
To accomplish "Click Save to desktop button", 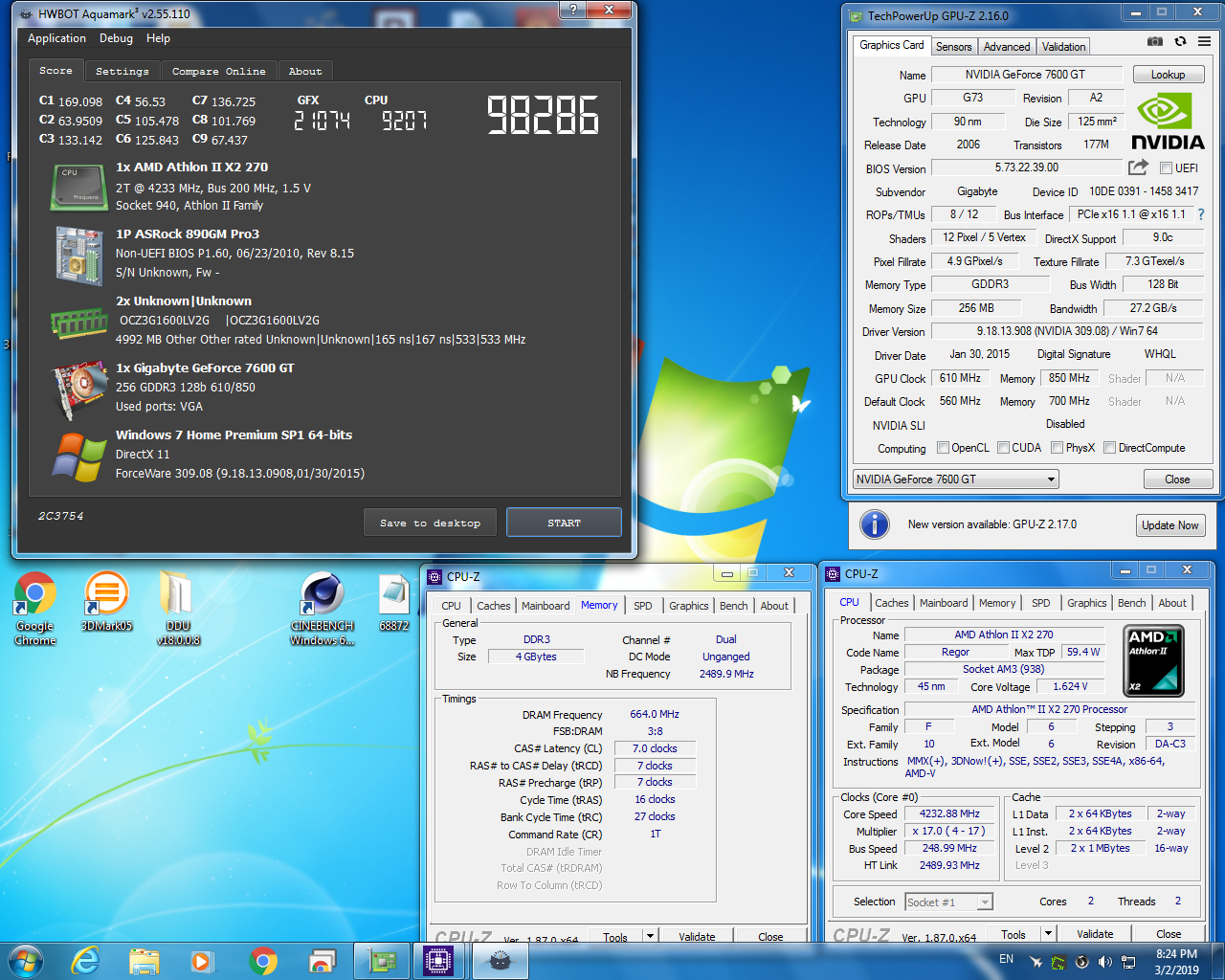I will tap(430, 523).
